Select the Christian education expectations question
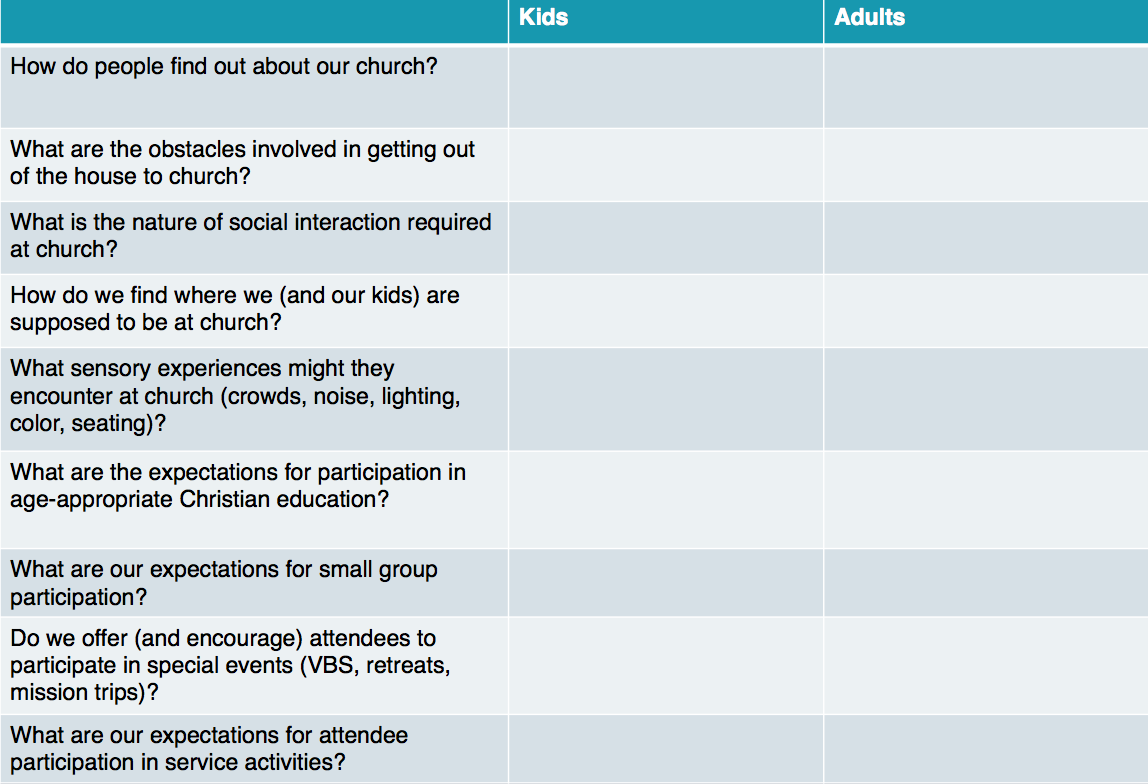This screenshot has height=784, width=1148. 238,486
